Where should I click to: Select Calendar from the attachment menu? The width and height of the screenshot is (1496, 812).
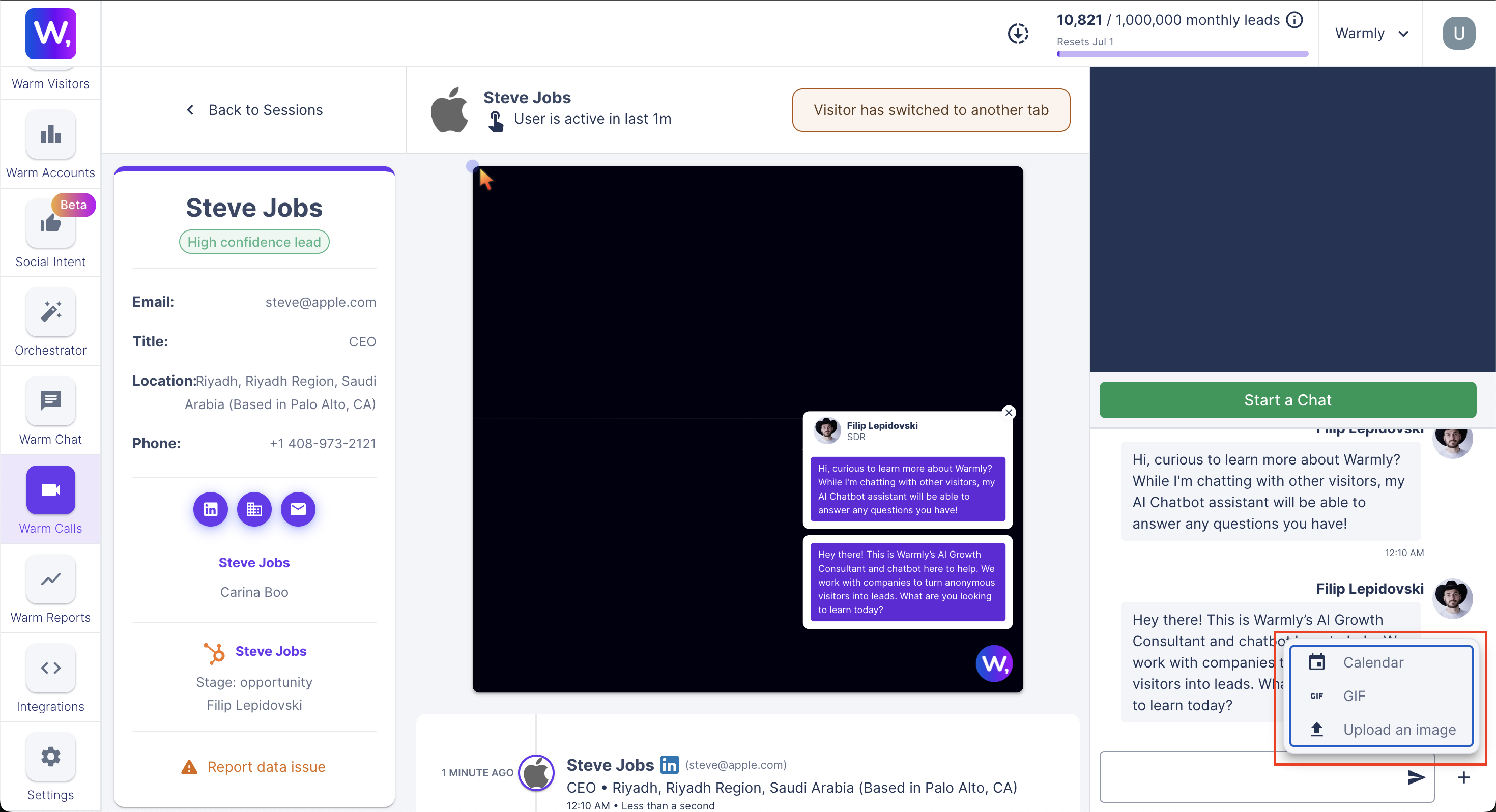click(1373, 662)
